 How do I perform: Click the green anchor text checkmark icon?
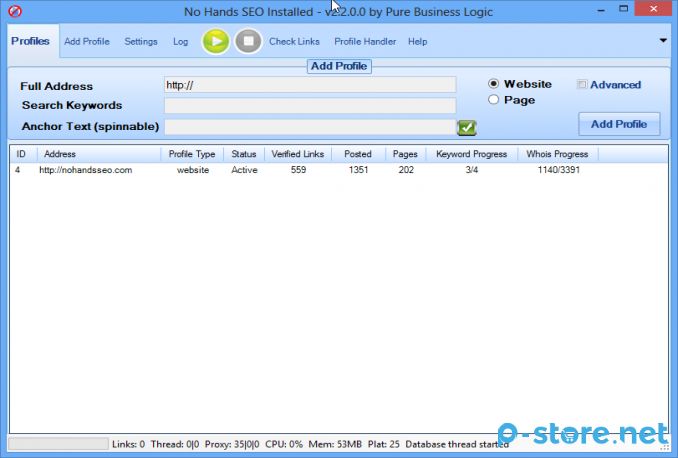pos(467,127)
